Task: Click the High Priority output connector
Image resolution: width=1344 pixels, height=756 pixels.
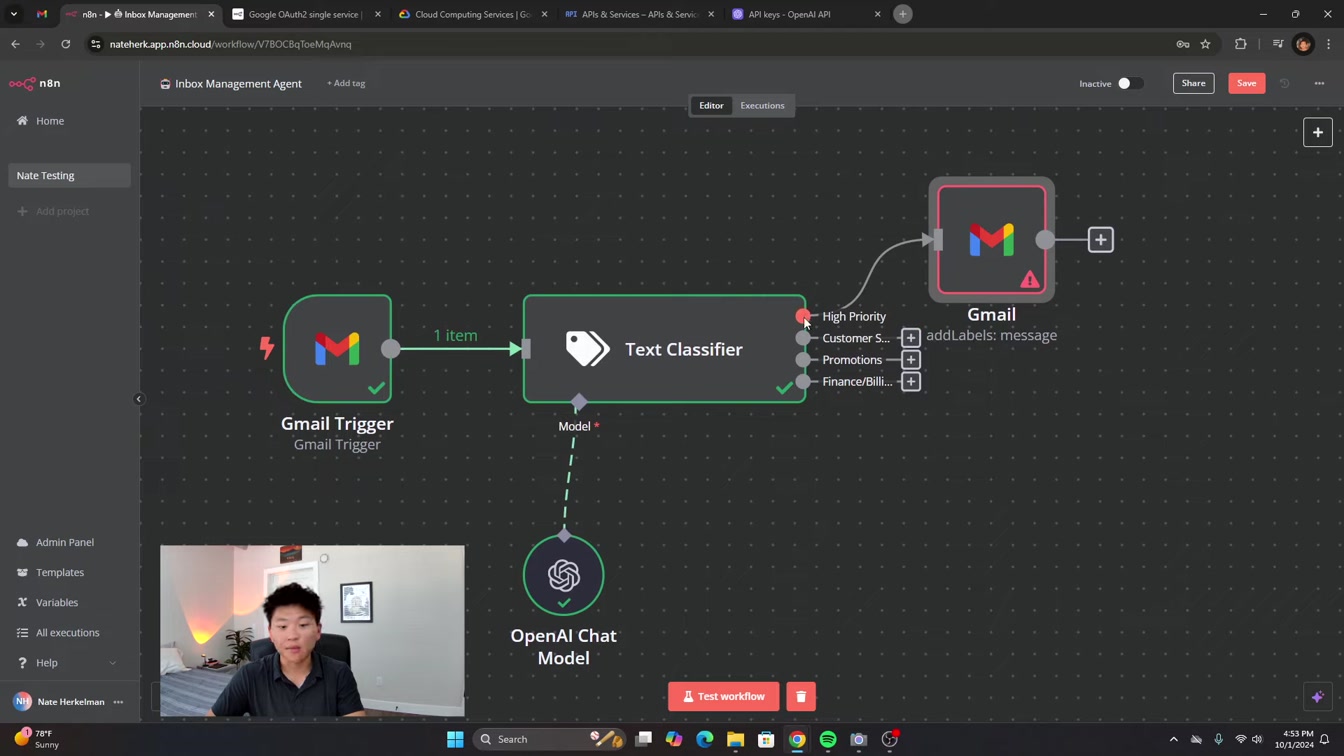Action: (803, 316)
